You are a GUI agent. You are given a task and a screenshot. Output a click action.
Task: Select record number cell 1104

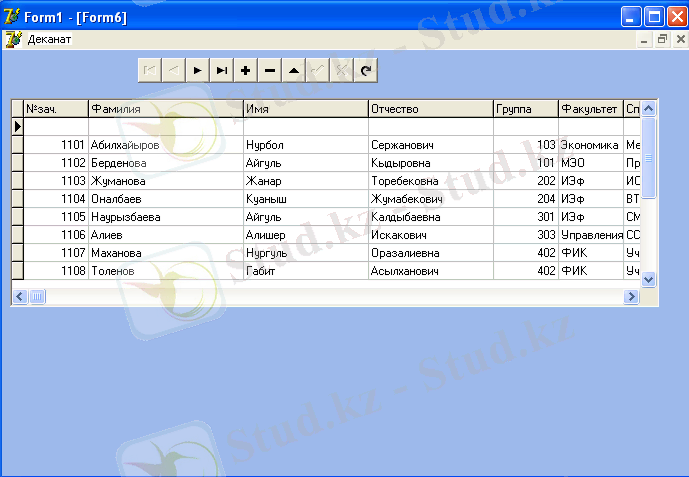coord(56,199)
